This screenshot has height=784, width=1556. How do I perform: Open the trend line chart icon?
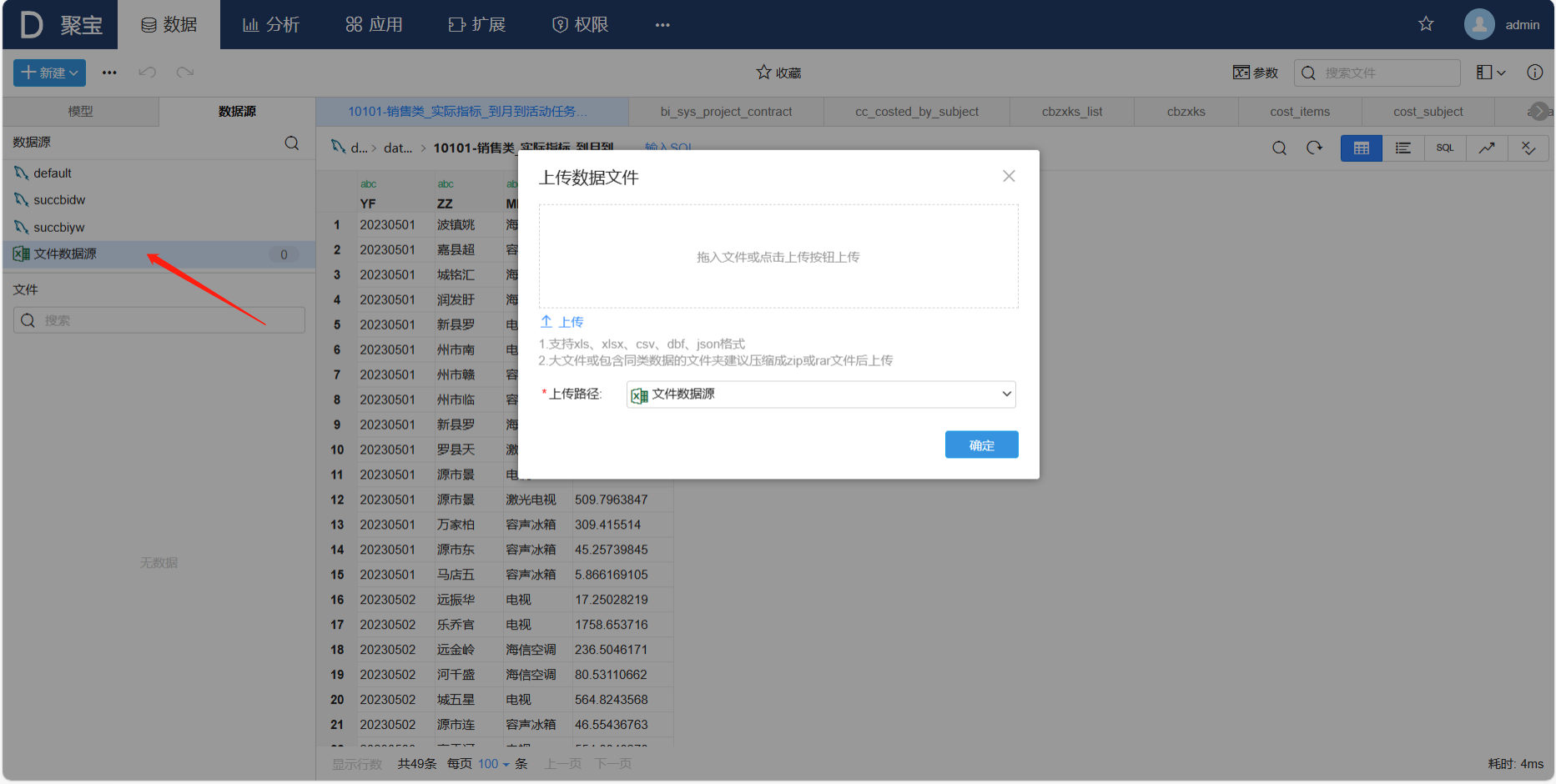coord(1487,148)
